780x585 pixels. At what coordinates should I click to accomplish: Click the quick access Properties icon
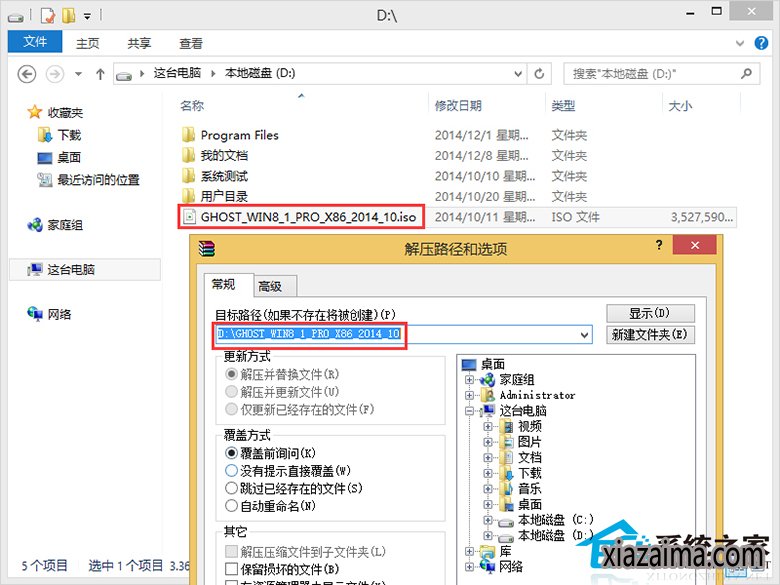point(48,16)
